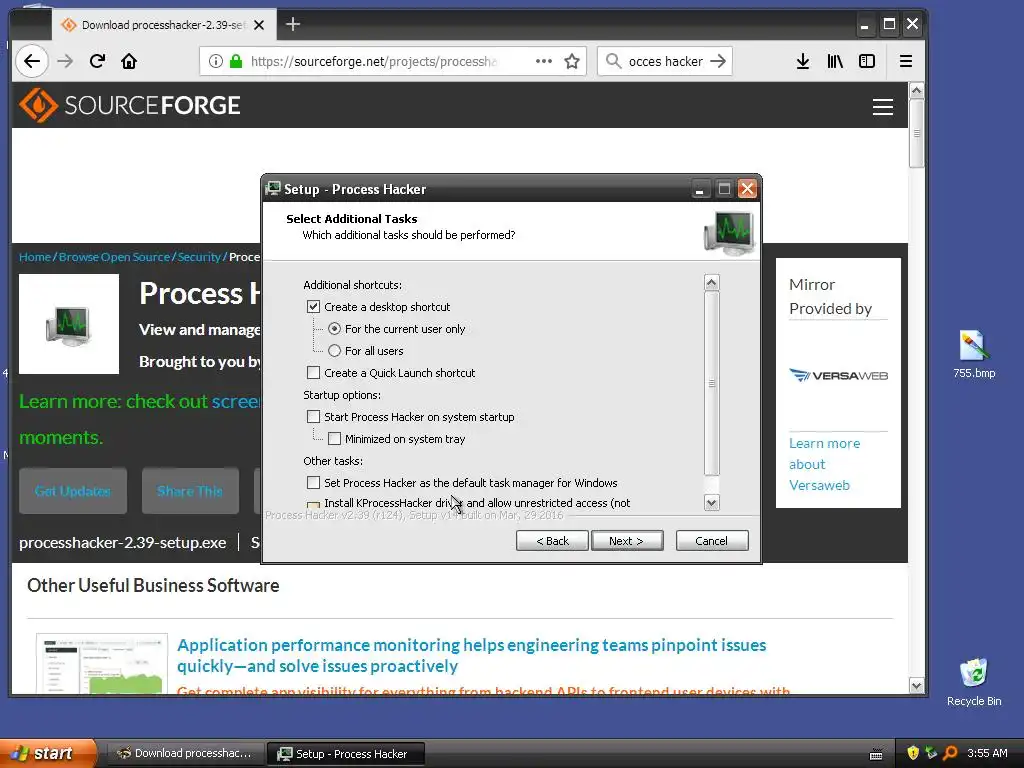
Task: Click the browser page scroll up arrow
Action: 916,90
